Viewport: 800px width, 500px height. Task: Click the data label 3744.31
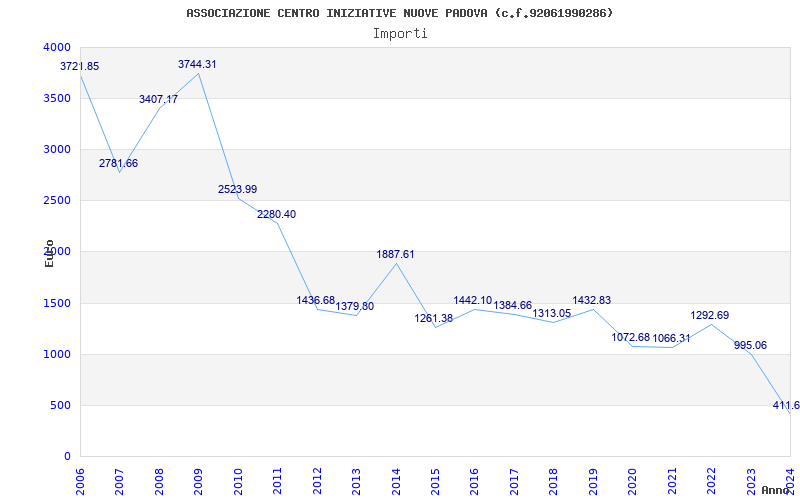(x=197, y=64)
